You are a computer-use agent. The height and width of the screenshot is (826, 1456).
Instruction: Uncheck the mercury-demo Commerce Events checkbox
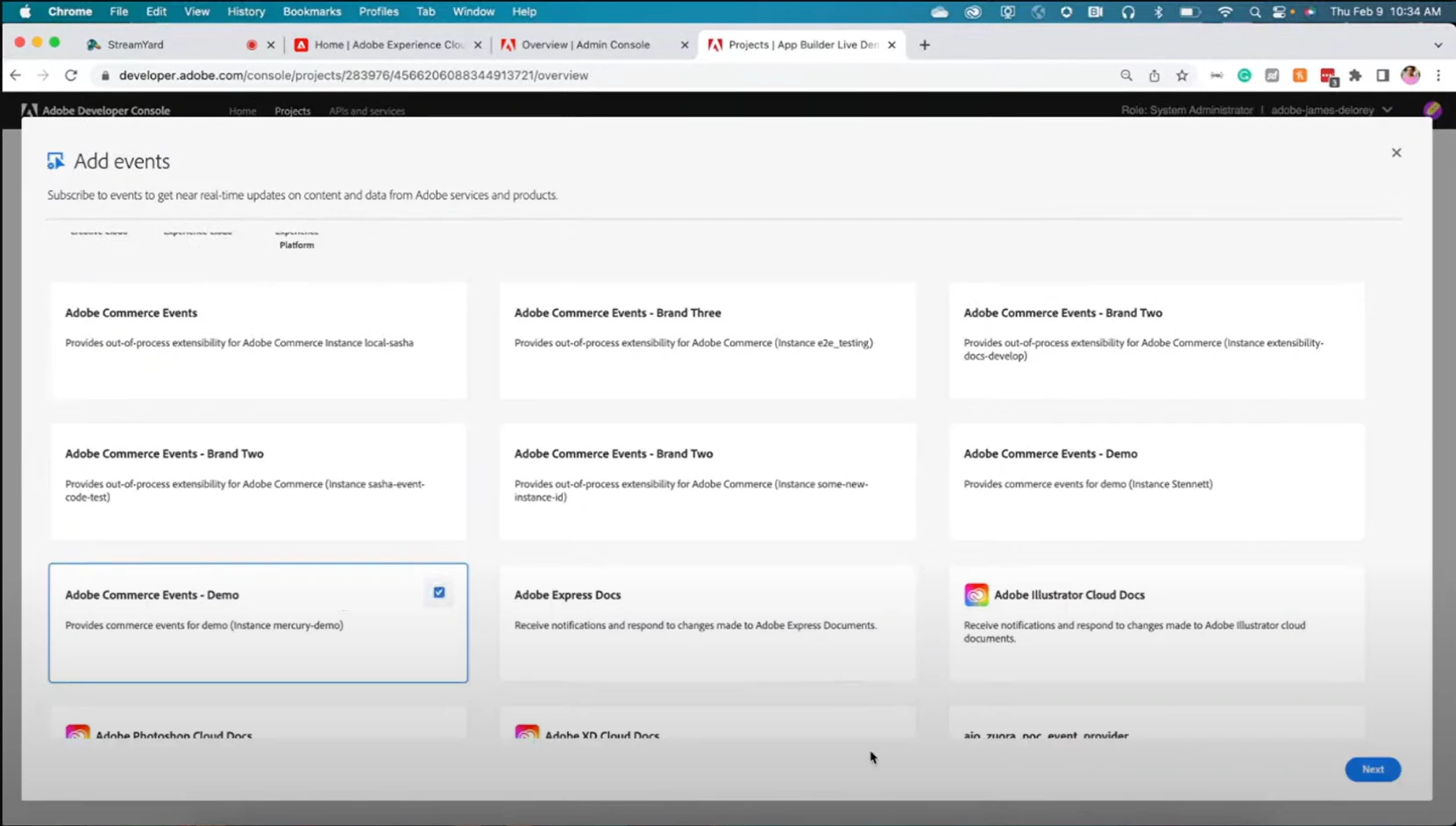(439, 593)
